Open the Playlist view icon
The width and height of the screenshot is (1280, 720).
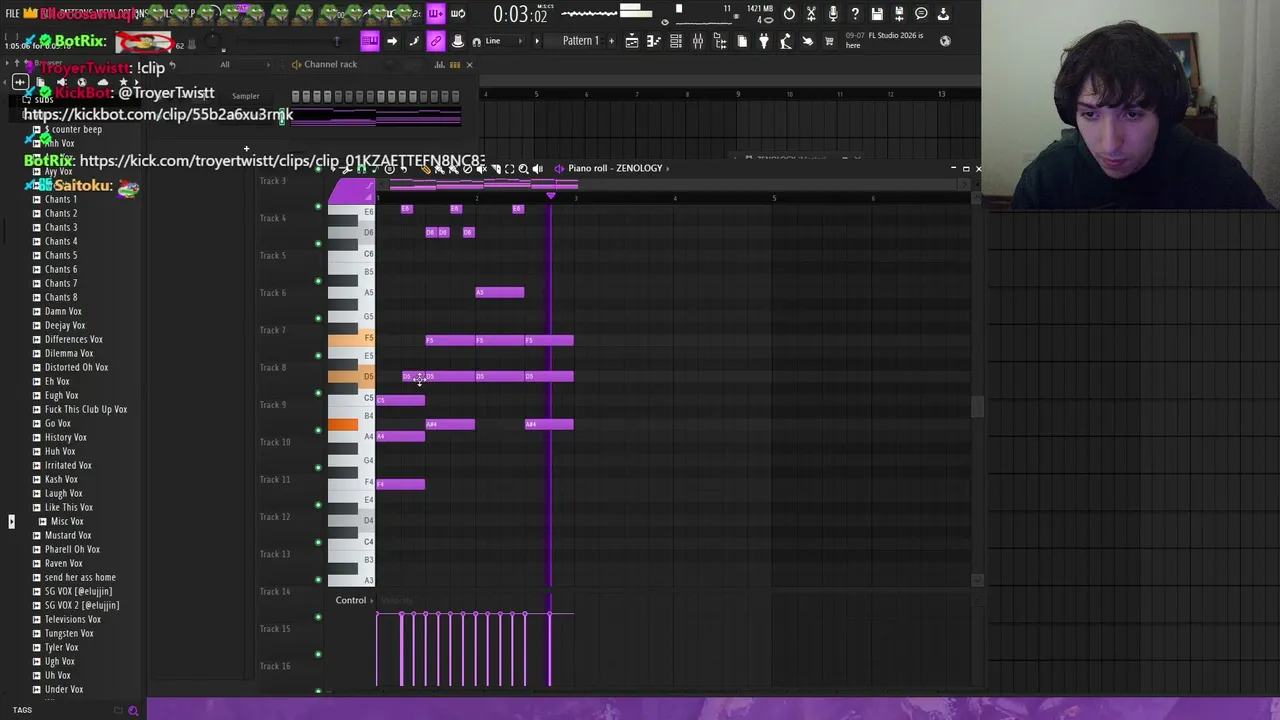[x=632, y=41]
